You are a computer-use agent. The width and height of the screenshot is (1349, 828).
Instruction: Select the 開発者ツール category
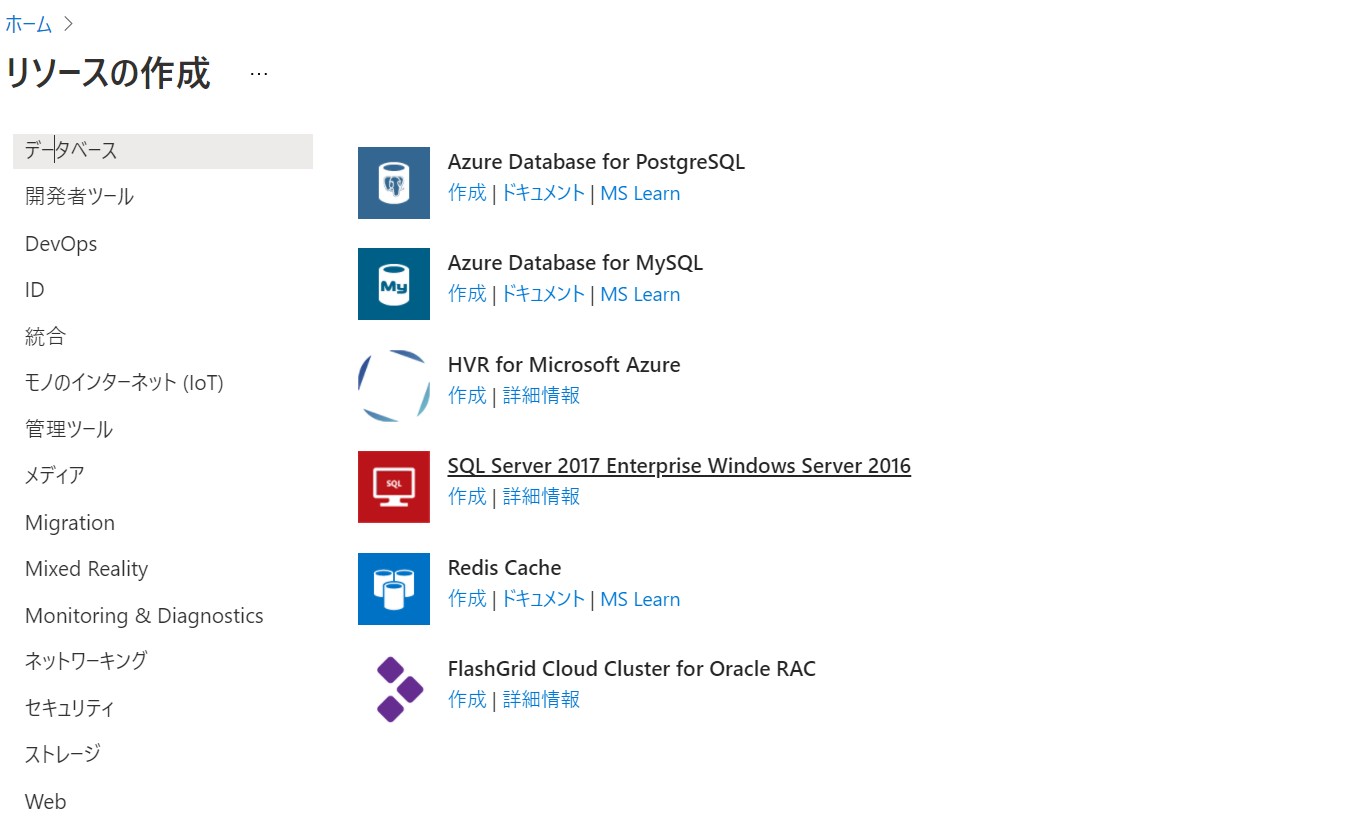tap(79, 197)
